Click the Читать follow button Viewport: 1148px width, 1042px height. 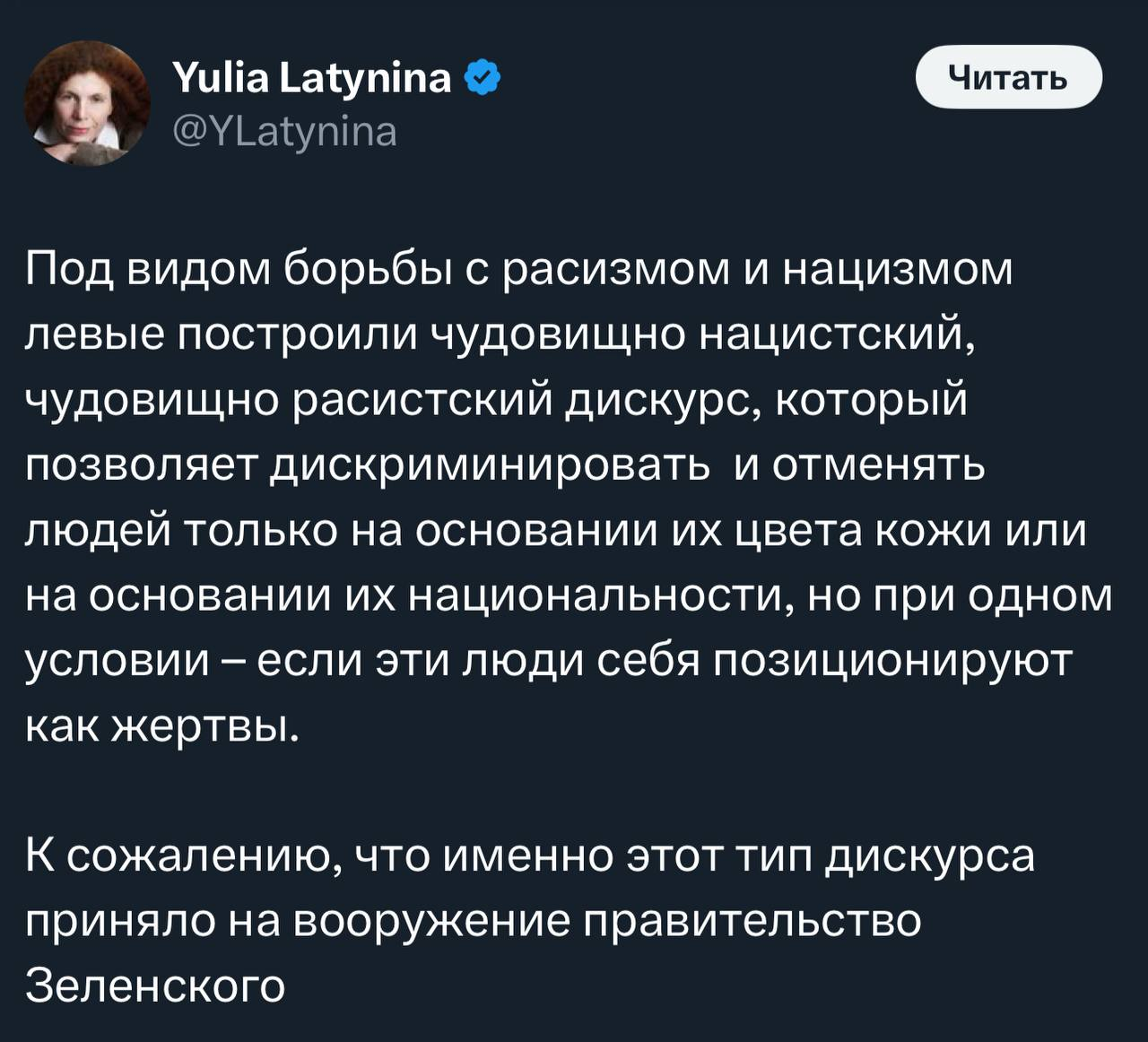point(1008,78)
